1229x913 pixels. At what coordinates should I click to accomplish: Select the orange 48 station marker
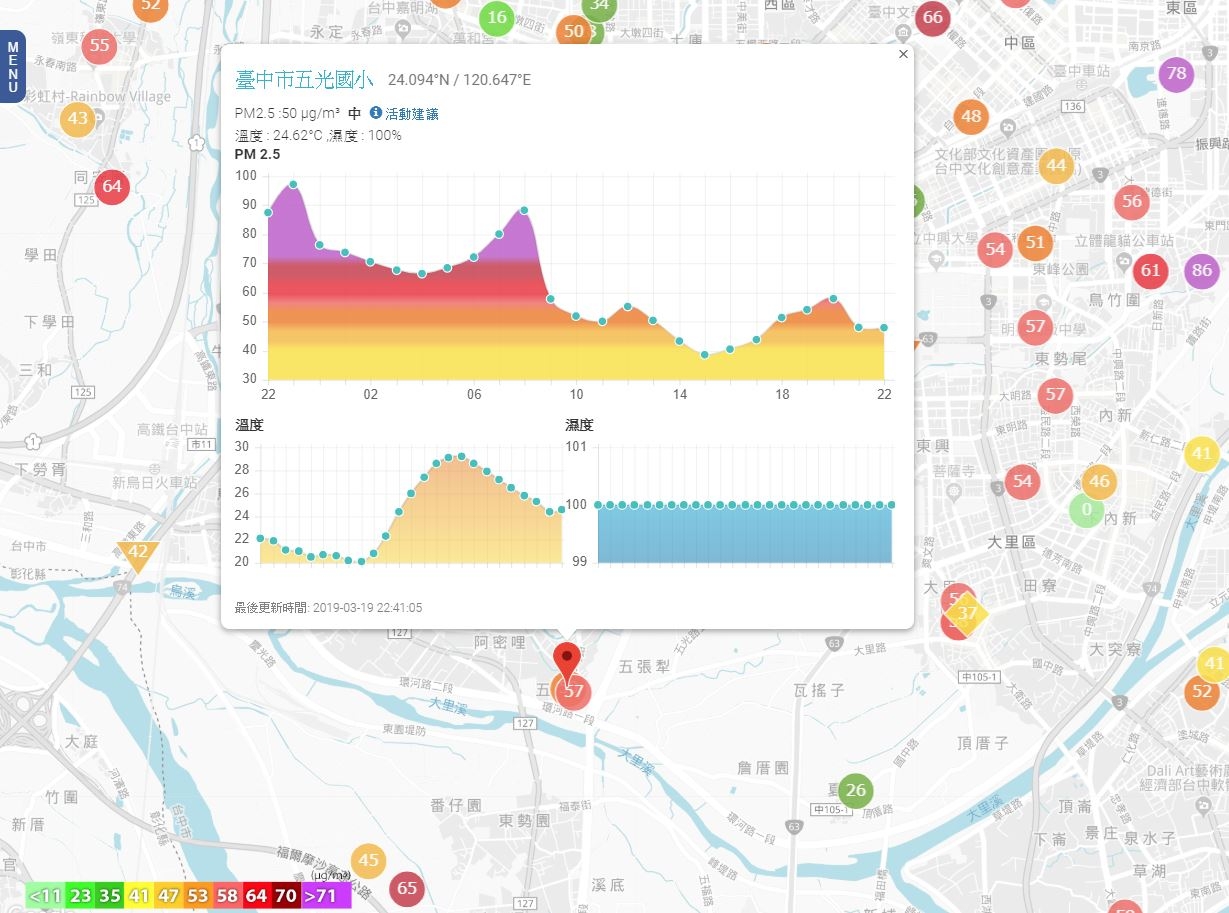[971, 117]
